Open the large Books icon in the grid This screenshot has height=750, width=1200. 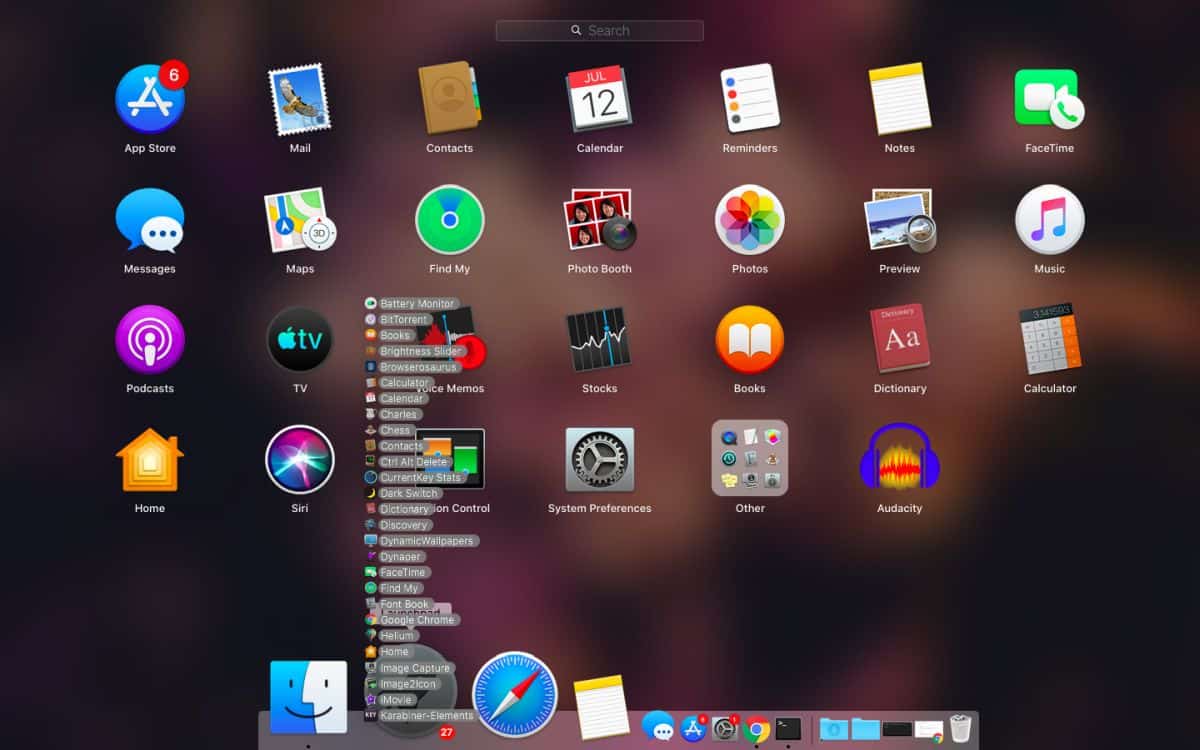(x=750, y=340)
